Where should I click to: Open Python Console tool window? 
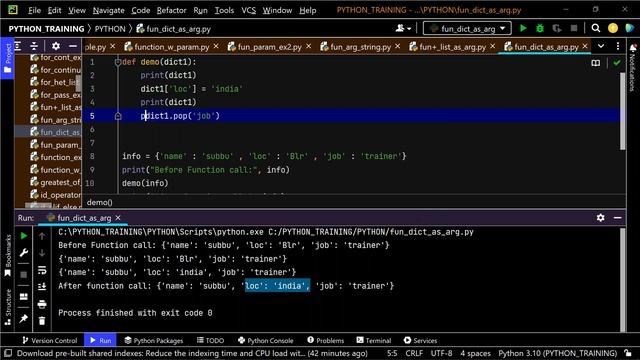click(265, 340)
